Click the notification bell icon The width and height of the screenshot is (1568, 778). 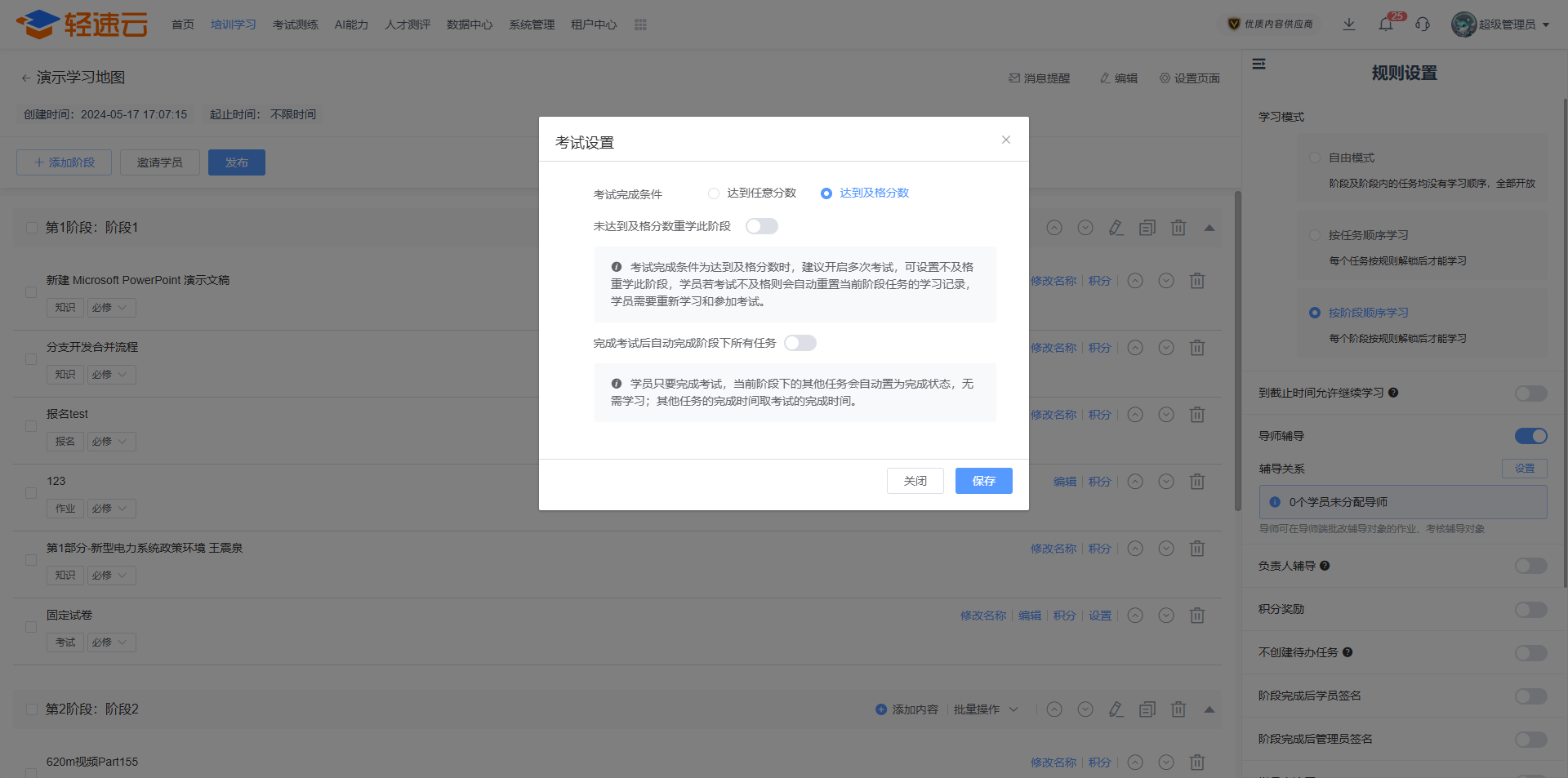tap(1386, 24)
